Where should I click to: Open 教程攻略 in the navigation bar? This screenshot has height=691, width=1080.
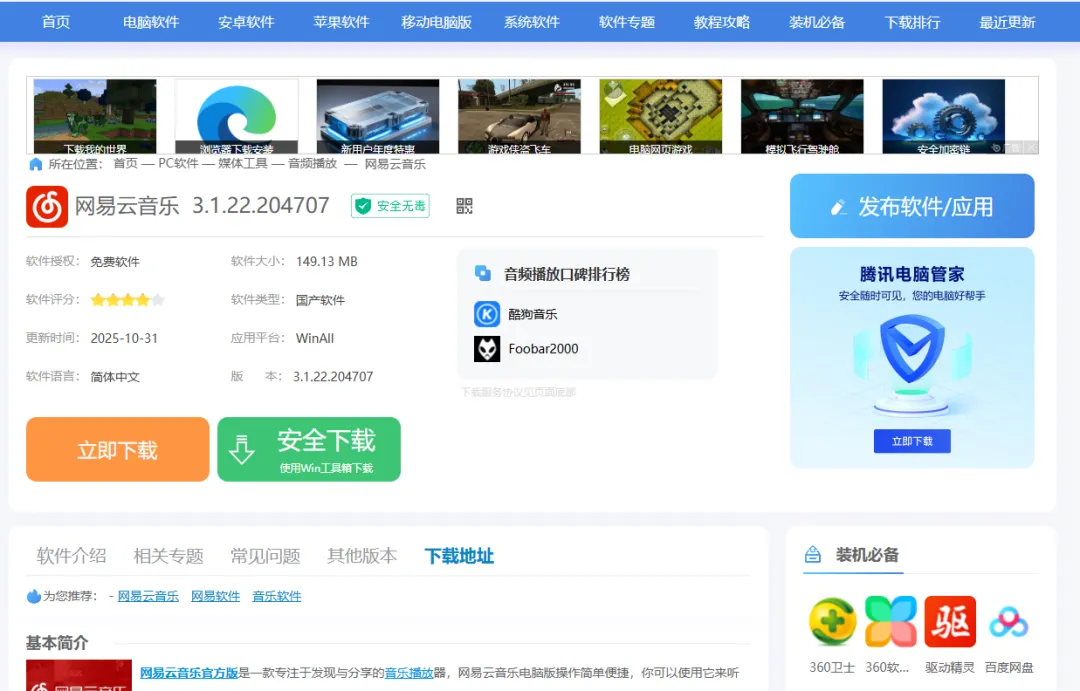(x=722, y=22)
